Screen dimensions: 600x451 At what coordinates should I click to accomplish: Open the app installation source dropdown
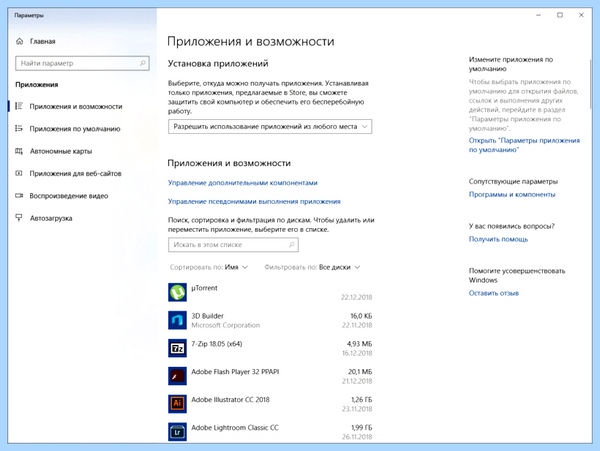point(270,127)
